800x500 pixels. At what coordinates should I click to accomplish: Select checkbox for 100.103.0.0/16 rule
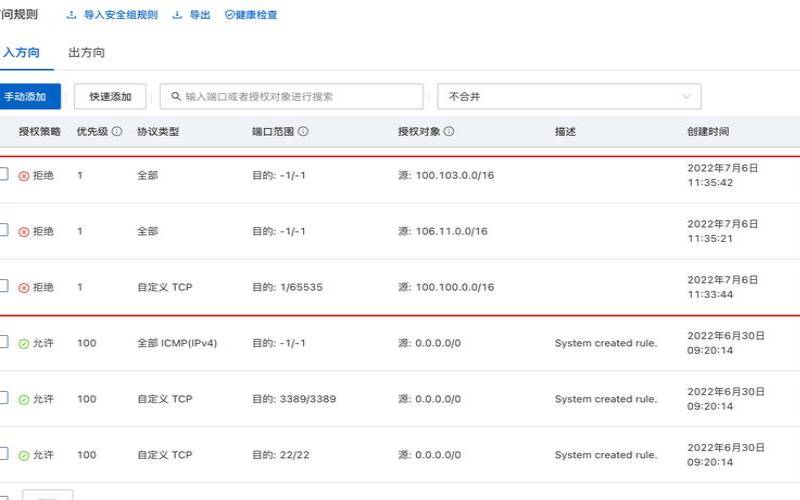3,173
